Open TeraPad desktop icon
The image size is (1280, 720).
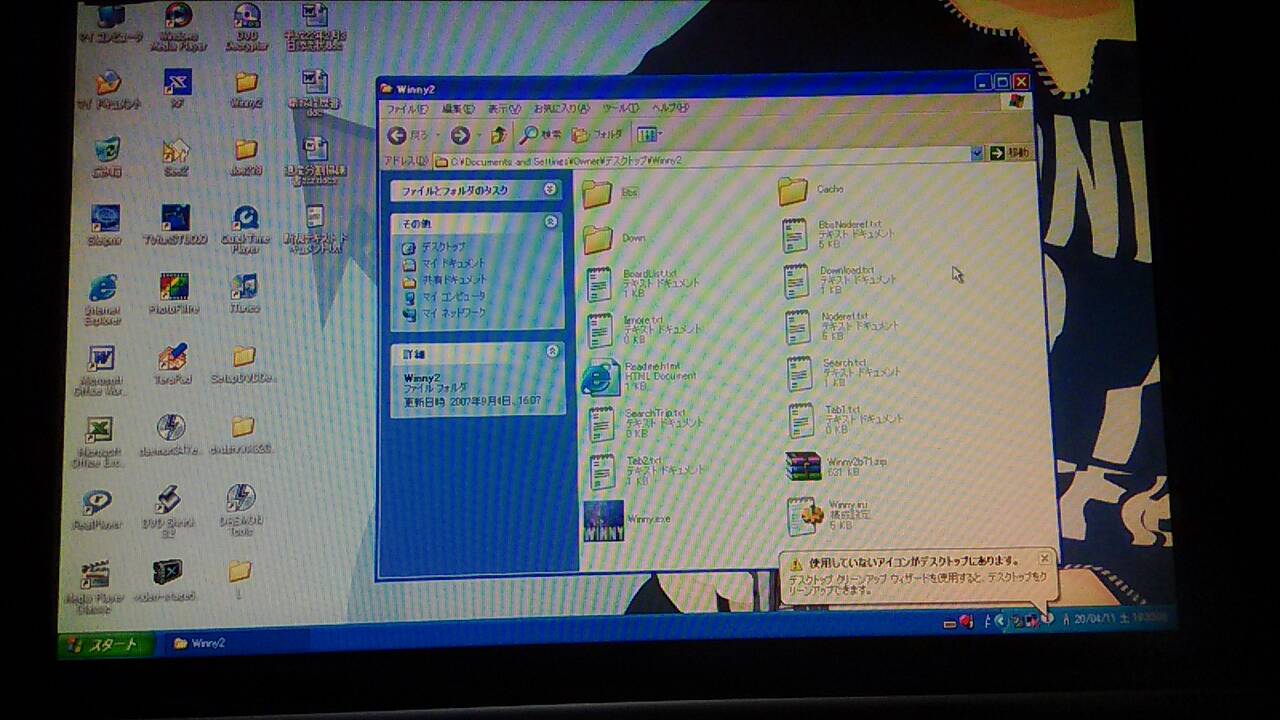172,364
